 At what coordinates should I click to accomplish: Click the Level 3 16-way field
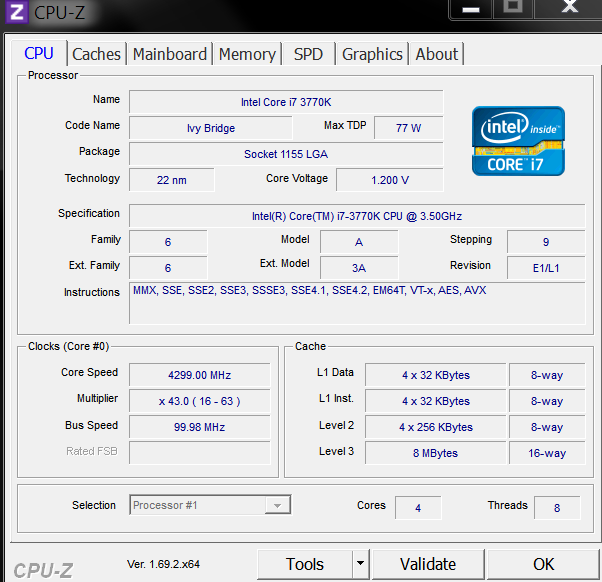(547, 453)
